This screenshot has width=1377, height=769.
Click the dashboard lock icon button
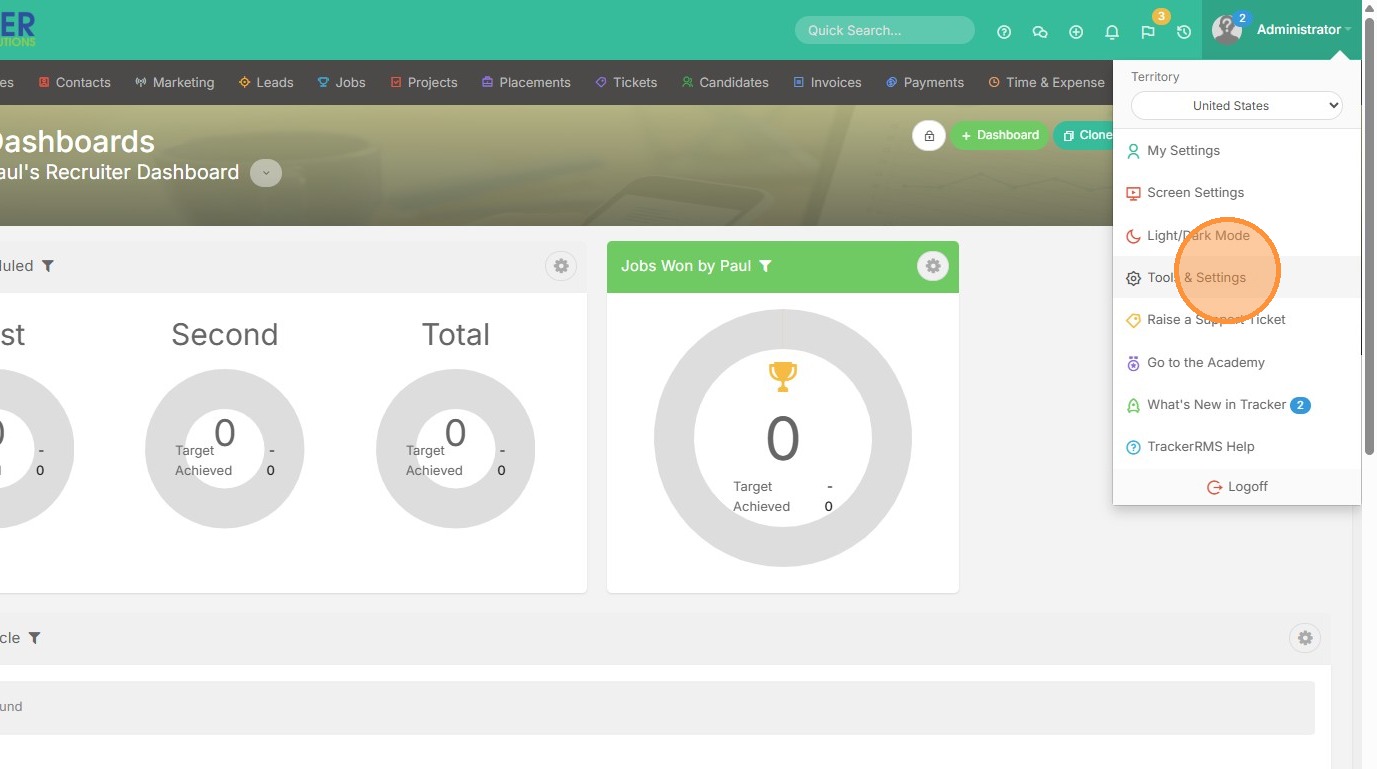pyautogui.click(x=929, y=135)
